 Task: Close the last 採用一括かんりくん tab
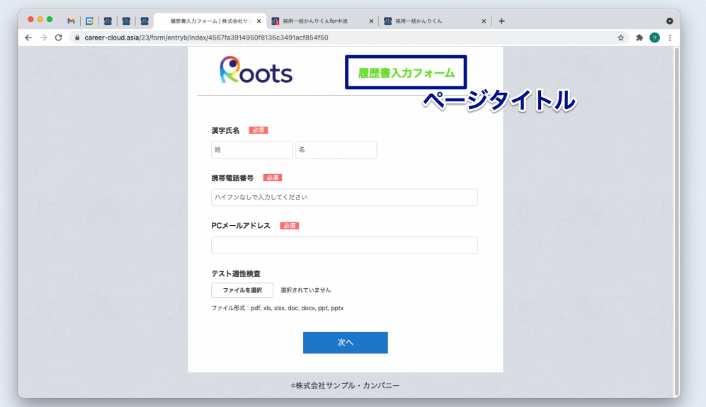click(x=484, y=21)
